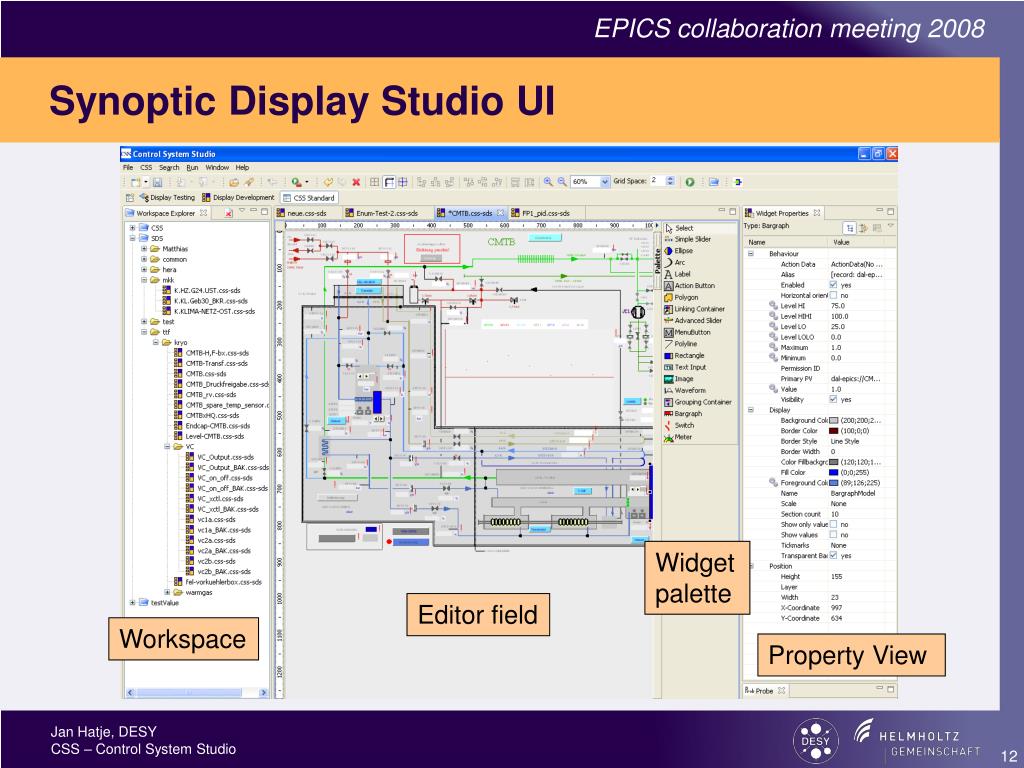Toggle the Visibility property checkbox
Screen dimensions: 1024x768
[833, 400]
